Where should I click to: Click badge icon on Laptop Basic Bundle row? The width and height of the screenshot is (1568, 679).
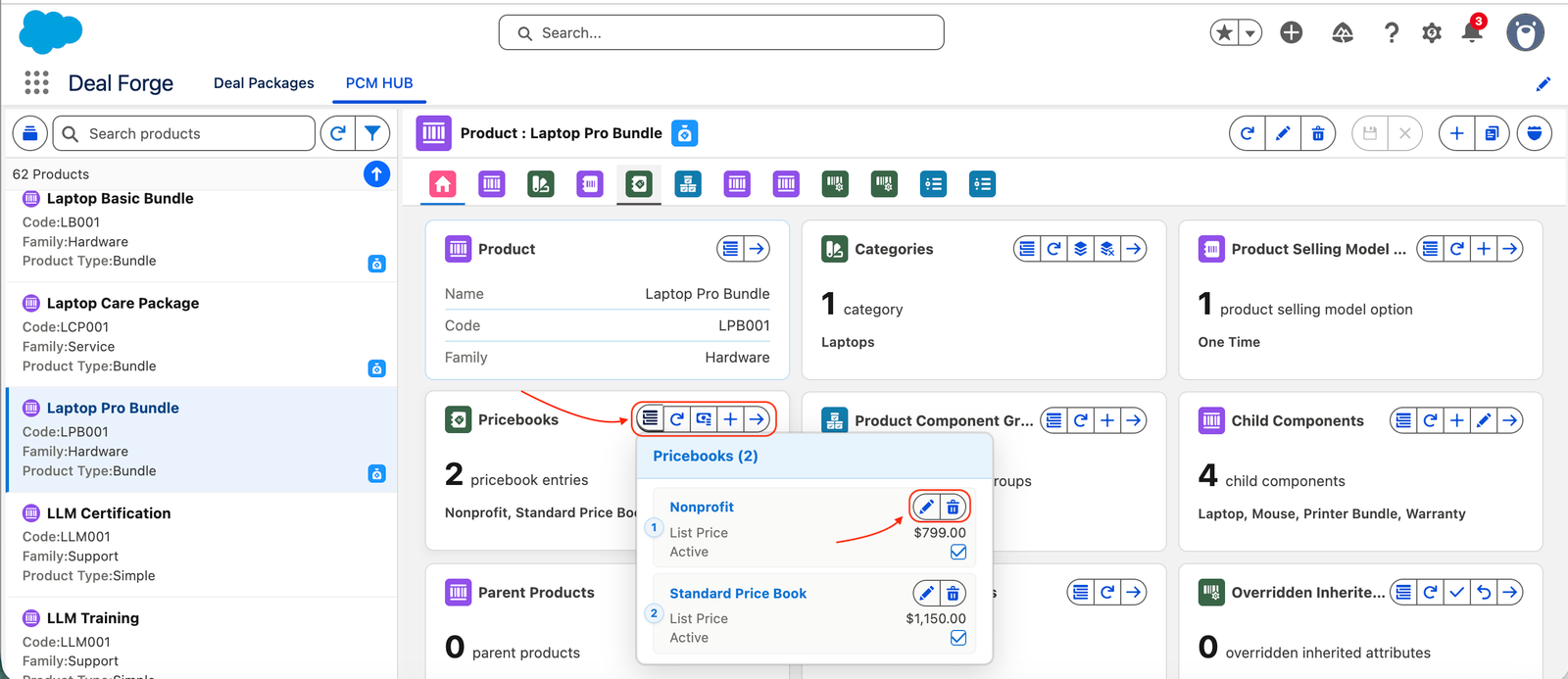376,264
